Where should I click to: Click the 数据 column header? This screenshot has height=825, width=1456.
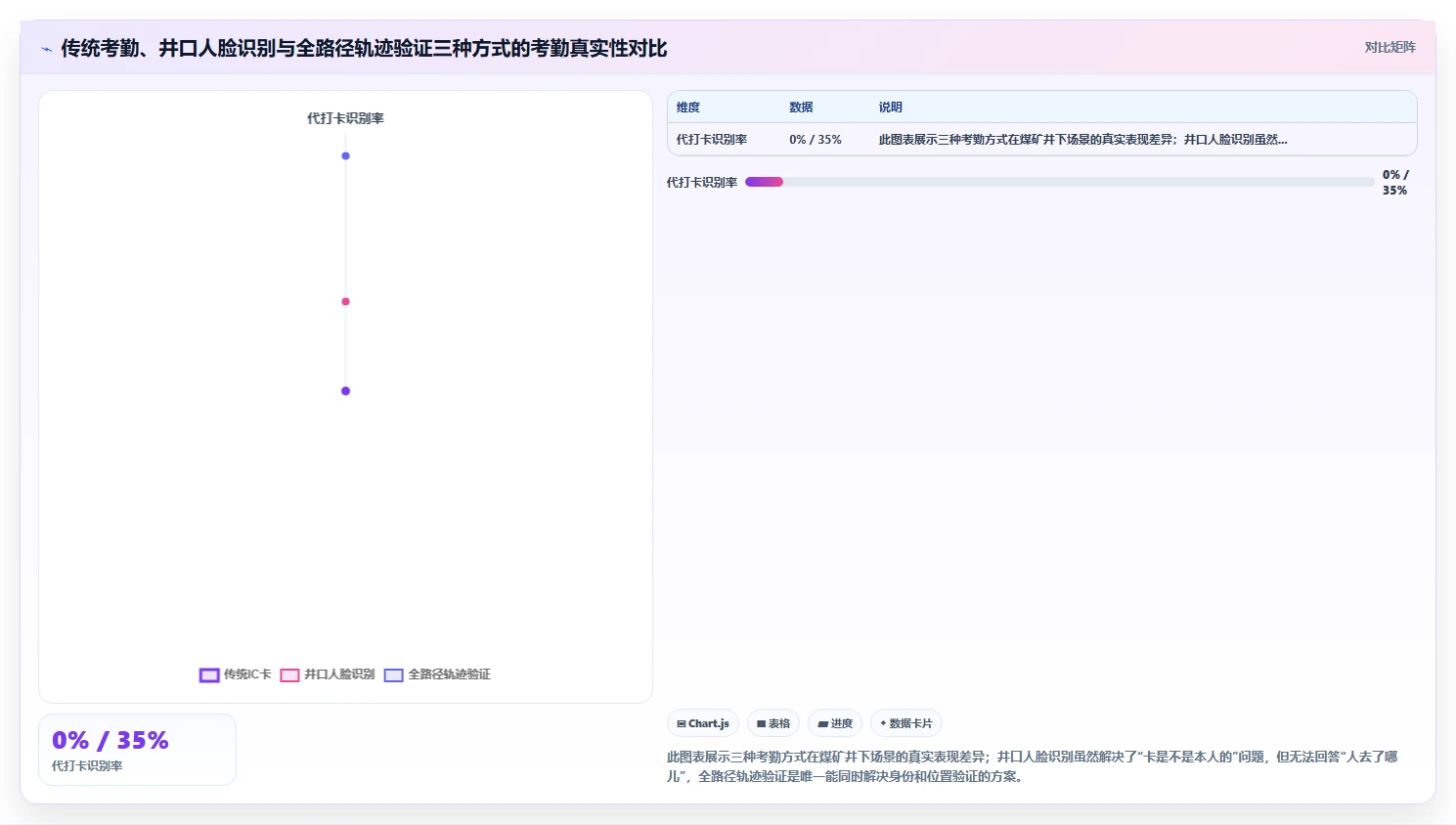coord(801,108)
